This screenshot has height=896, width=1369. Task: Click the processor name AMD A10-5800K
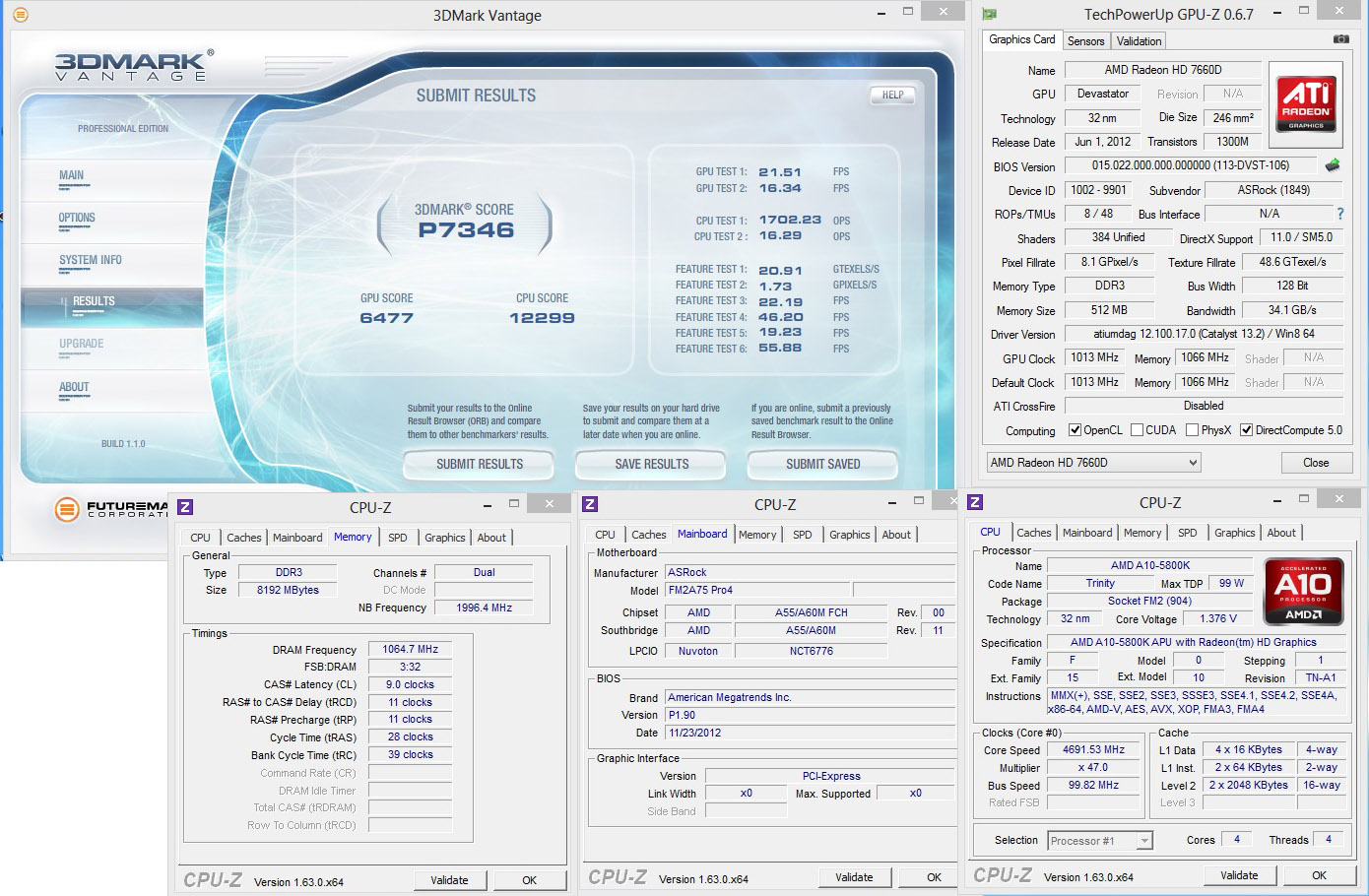(x=1149, y=566)
